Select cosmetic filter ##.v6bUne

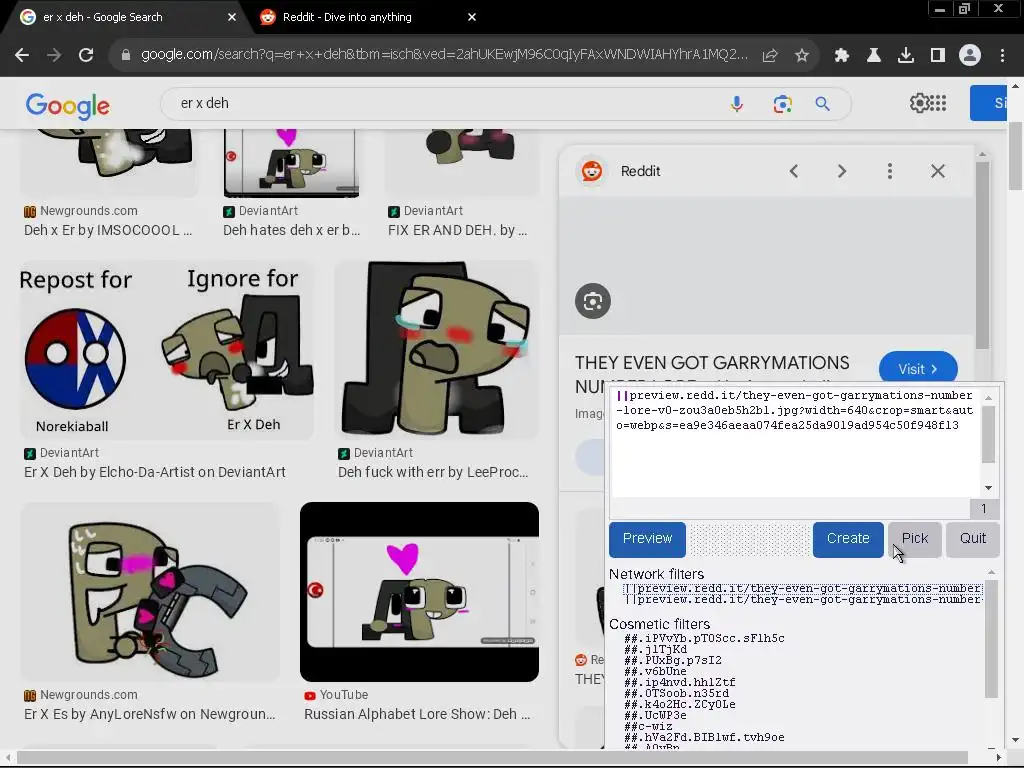655,671
